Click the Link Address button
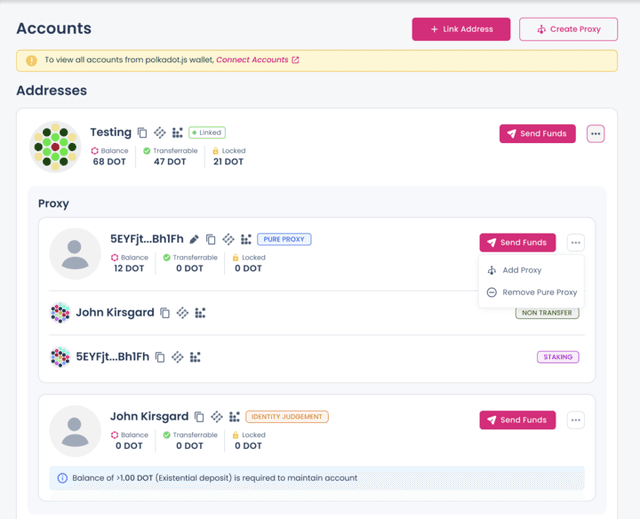Viewport: 640px width, 519px height. 461,29
